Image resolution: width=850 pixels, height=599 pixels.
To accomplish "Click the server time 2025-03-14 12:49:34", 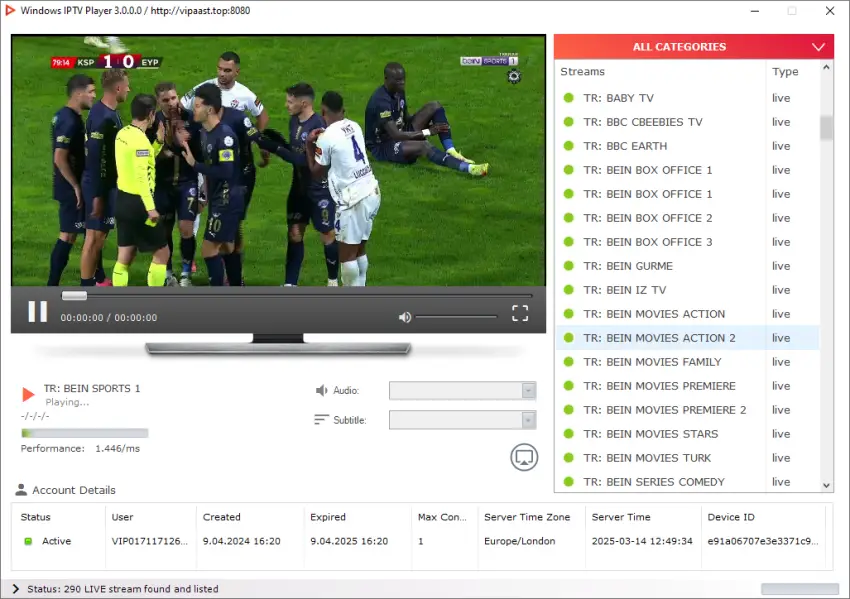I will point(642,541).
